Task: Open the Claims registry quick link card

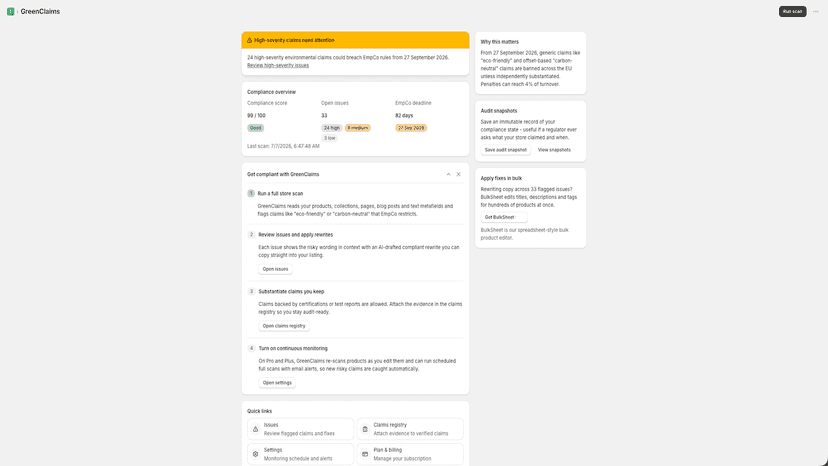Action: pos(410,429)
